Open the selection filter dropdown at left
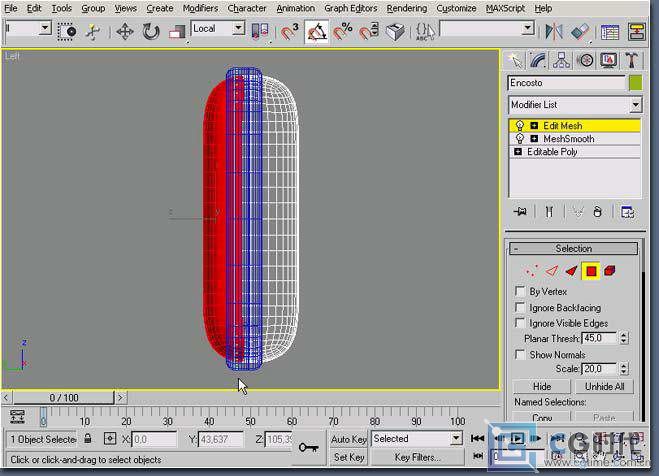The image size is (659, 476). point(45,29)
